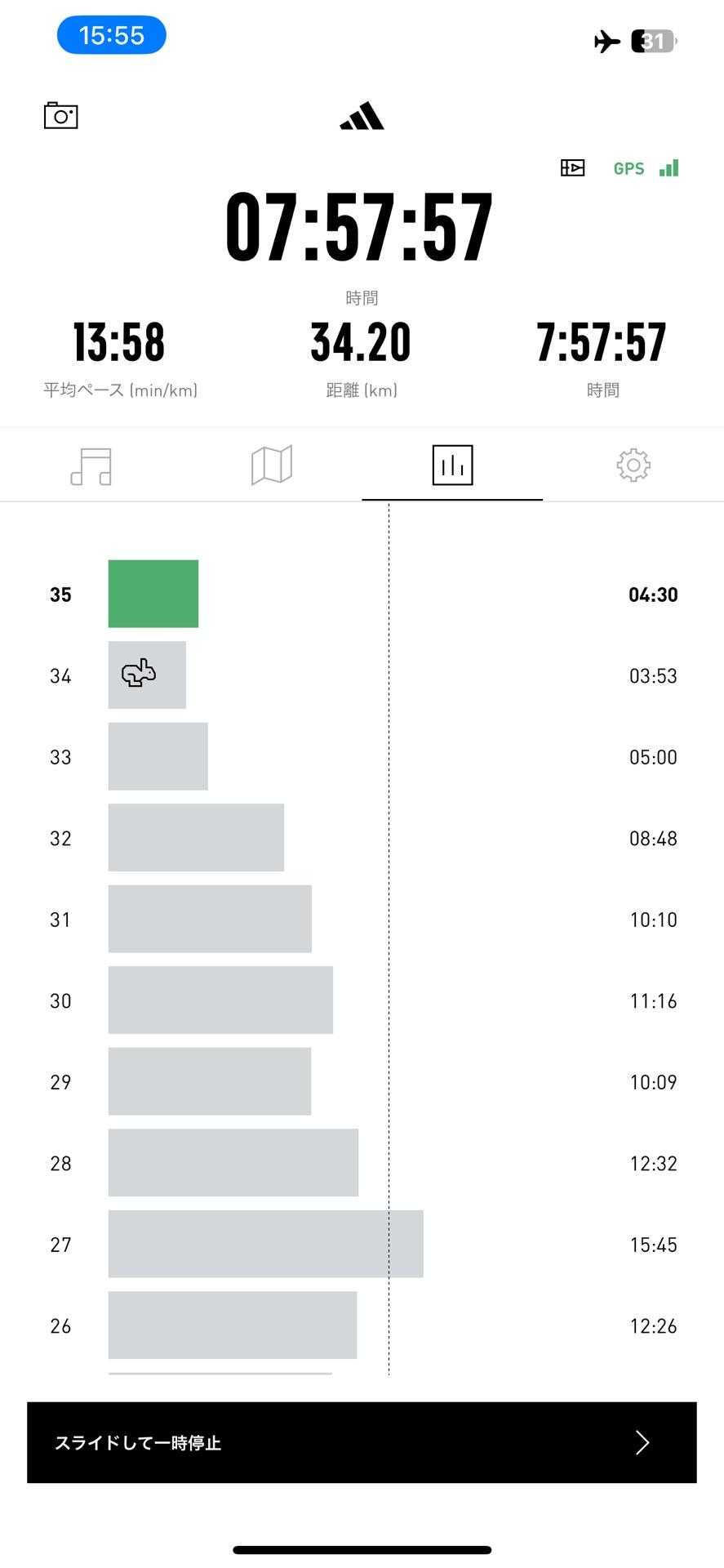Tap the slide to pause button
Viewport: 724px width, 1568px height.
pos(362,1442)
